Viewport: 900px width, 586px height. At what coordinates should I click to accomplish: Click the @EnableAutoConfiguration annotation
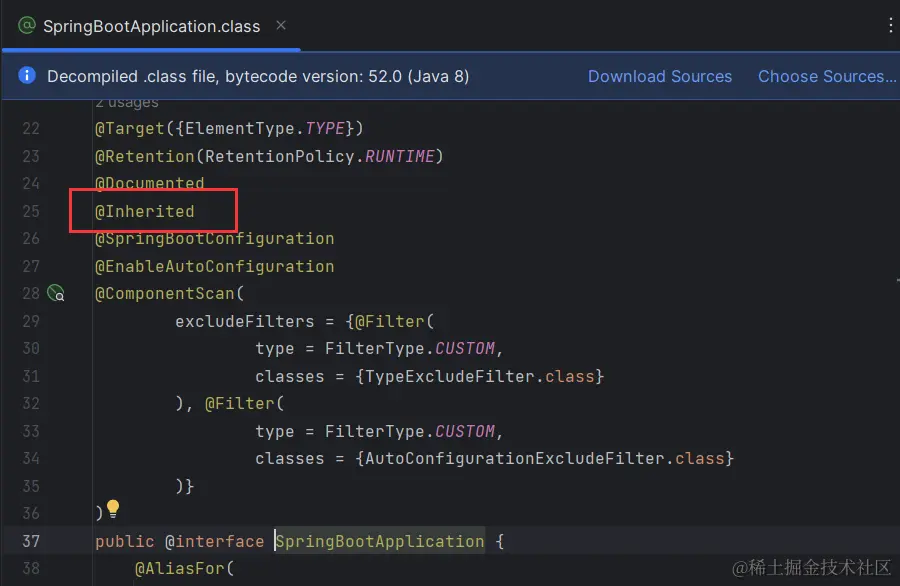(215, 266)
